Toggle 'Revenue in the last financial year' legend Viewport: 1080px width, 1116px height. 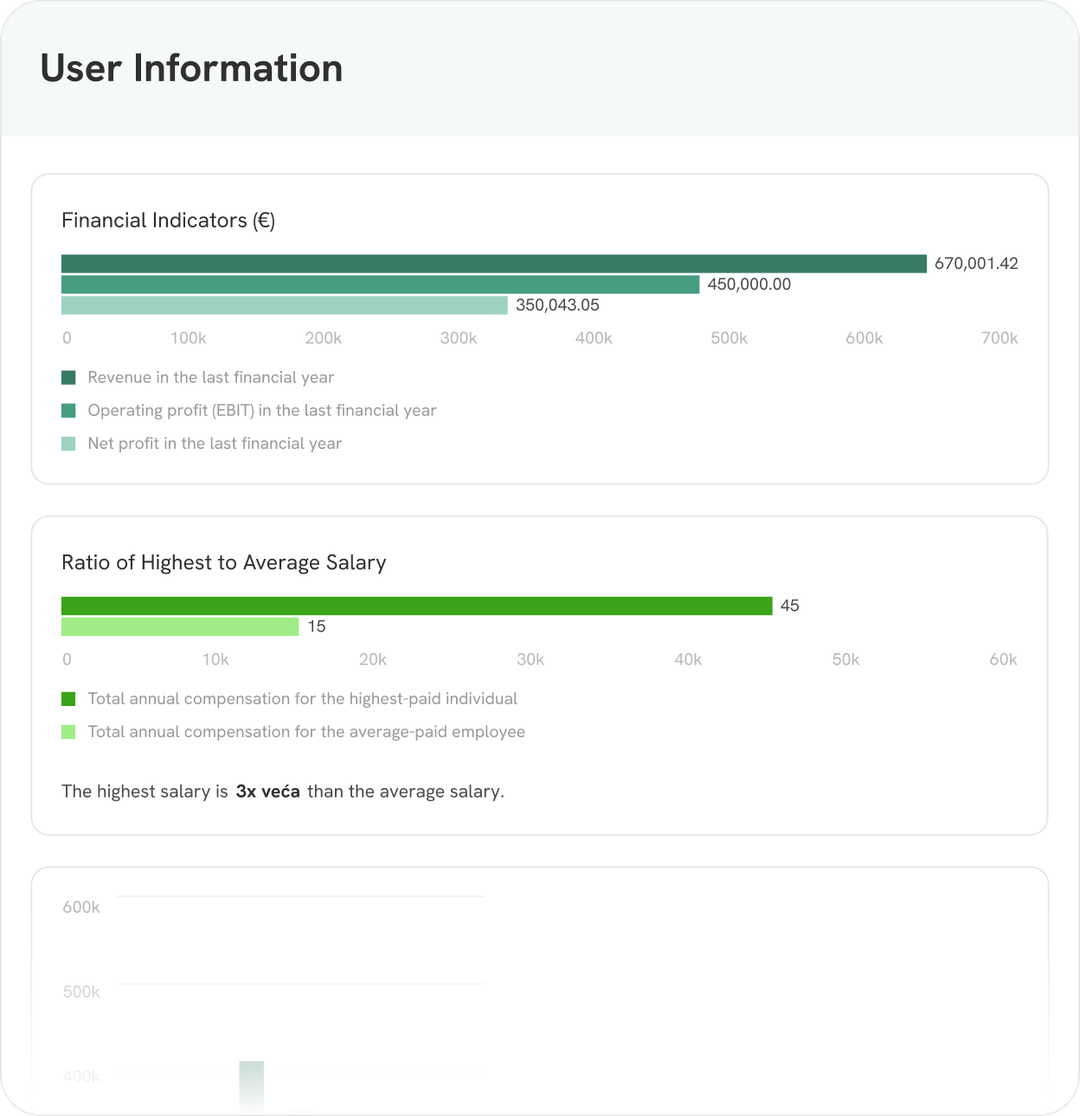pyautogui.click(x=211, y=377)
